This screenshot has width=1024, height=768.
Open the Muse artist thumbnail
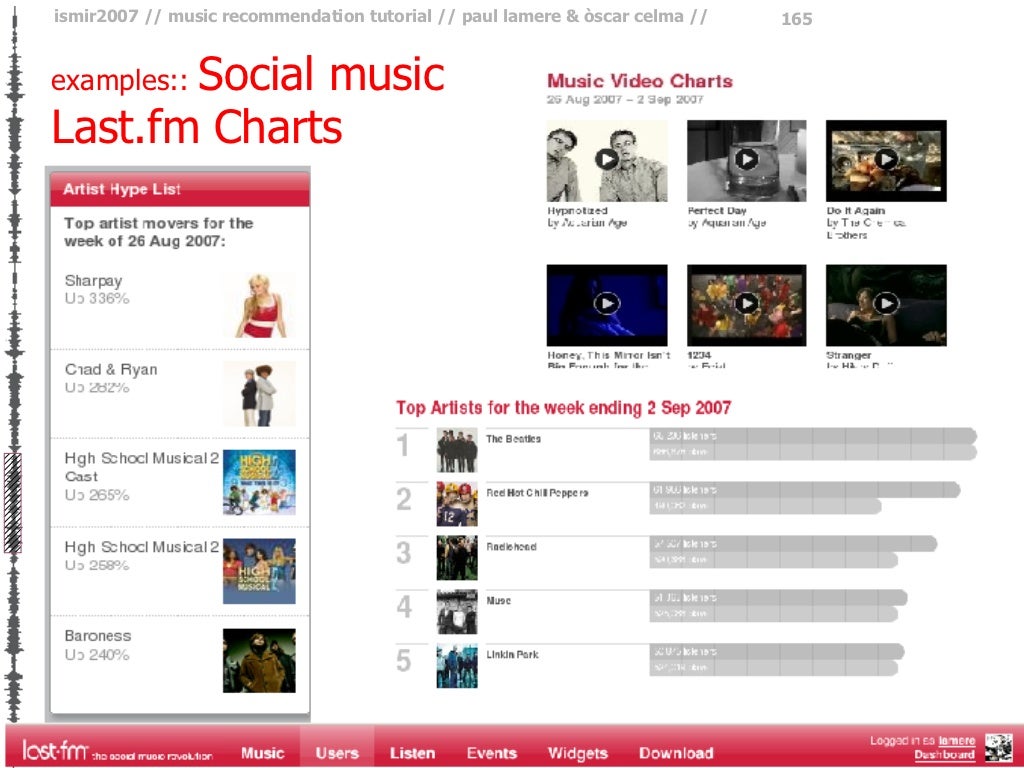point(457,612)
